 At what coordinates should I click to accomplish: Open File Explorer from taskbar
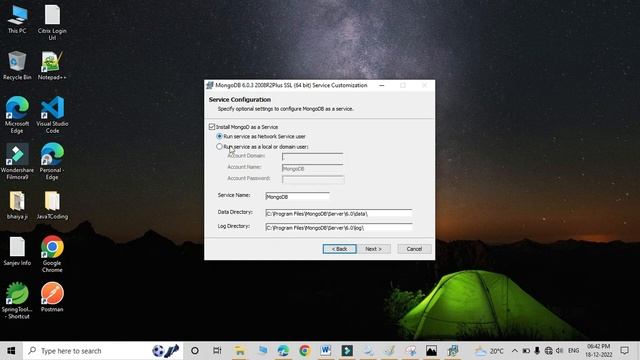pos(240,351)
